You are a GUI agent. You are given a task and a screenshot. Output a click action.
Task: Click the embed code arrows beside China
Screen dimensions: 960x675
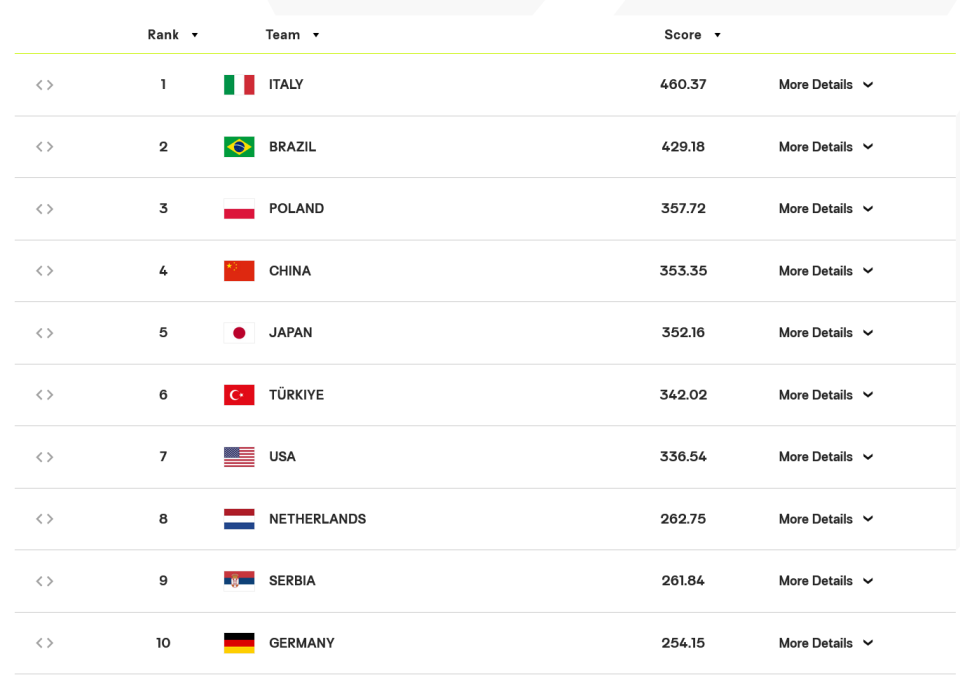point(44,271)
